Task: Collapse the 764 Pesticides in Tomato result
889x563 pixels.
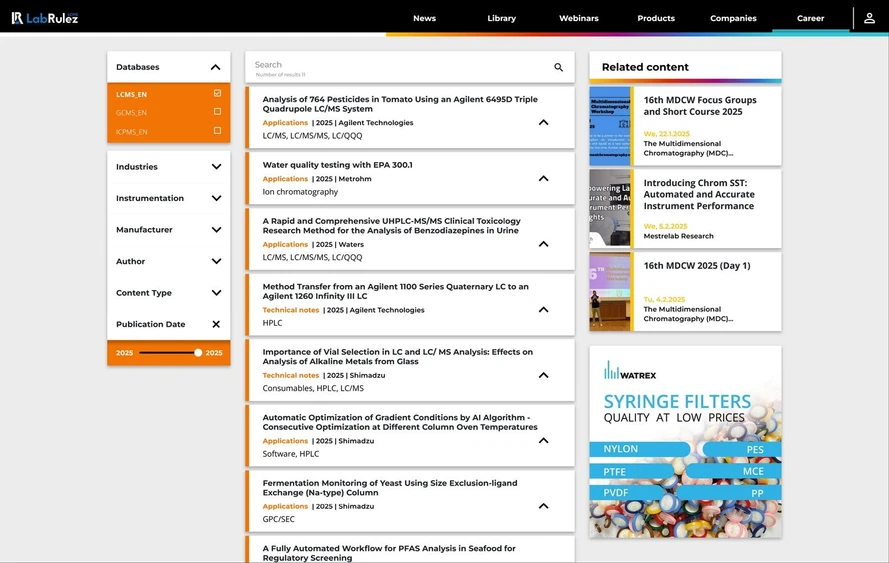Action: [543, 122]
